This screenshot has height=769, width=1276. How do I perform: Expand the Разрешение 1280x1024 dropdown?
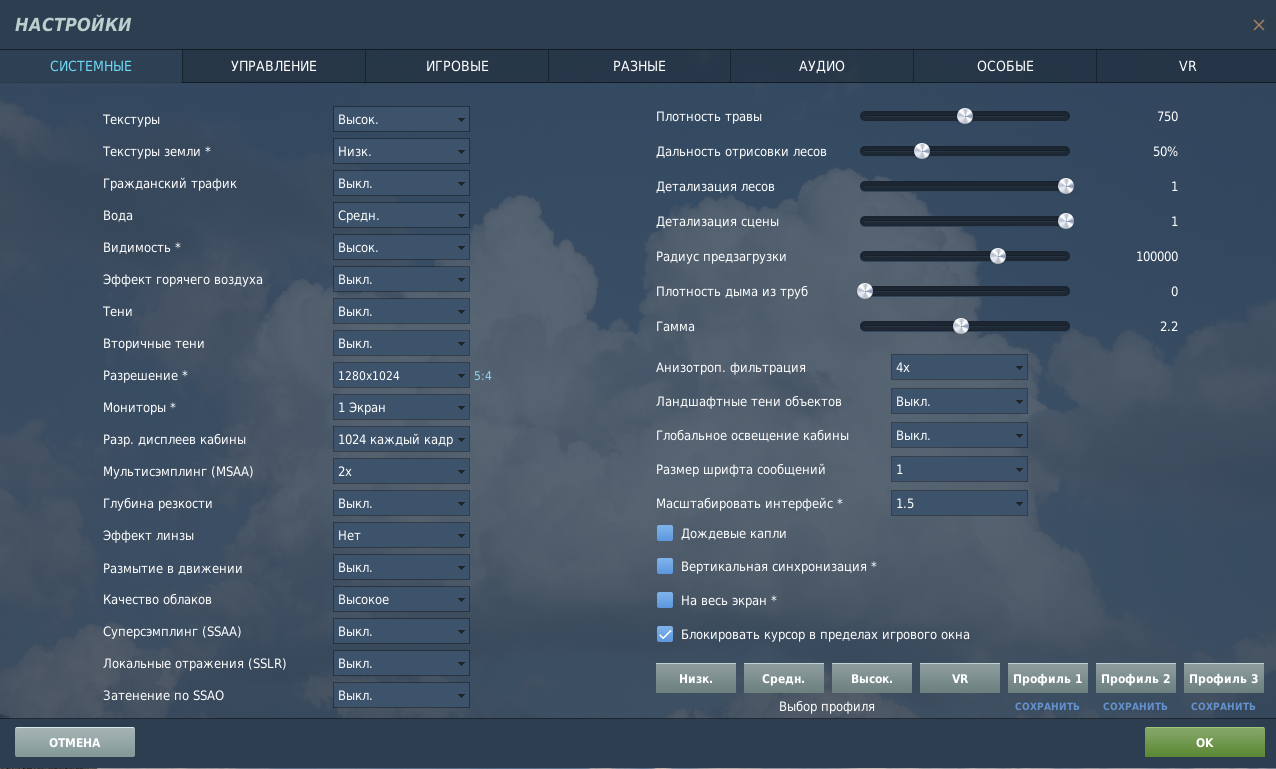point(401,375)
